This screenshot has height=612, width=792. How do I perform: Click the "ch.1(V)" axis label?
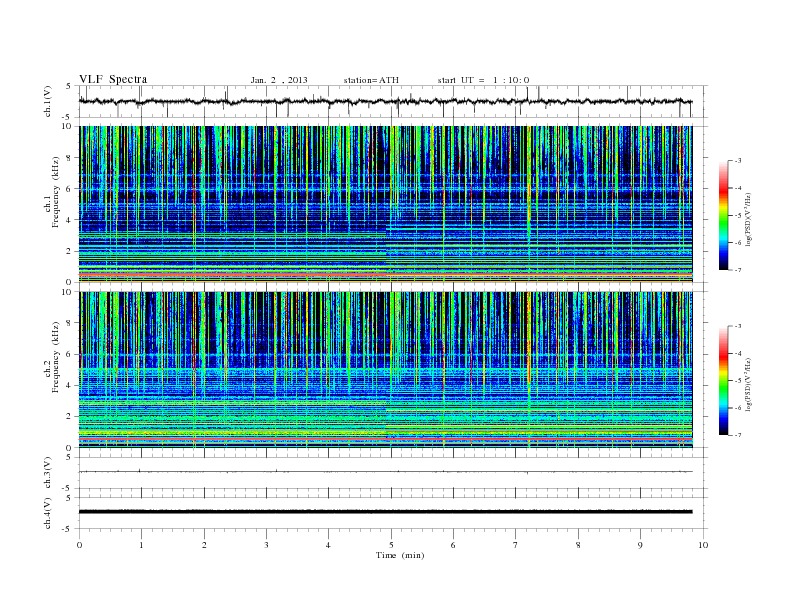pyautogui.click(x=48, y=101)
